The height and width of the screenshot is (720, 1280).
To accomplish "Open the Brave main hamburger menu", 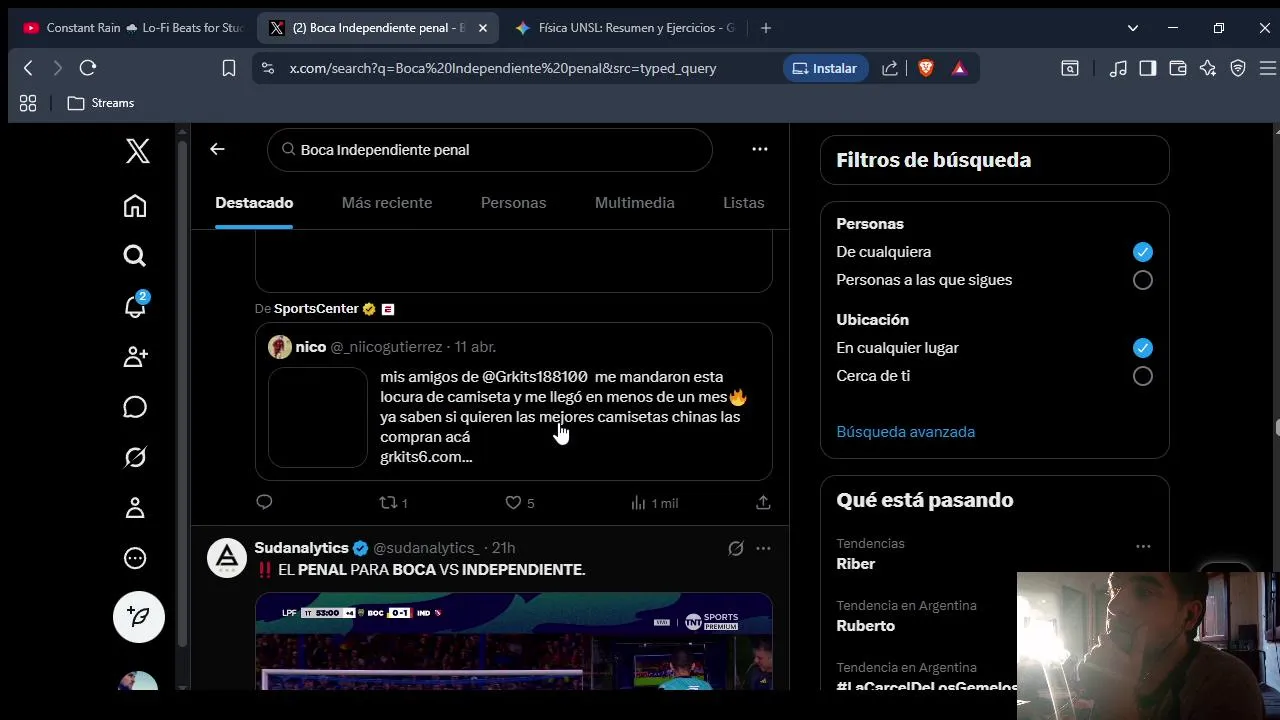I will (1268, 68).
